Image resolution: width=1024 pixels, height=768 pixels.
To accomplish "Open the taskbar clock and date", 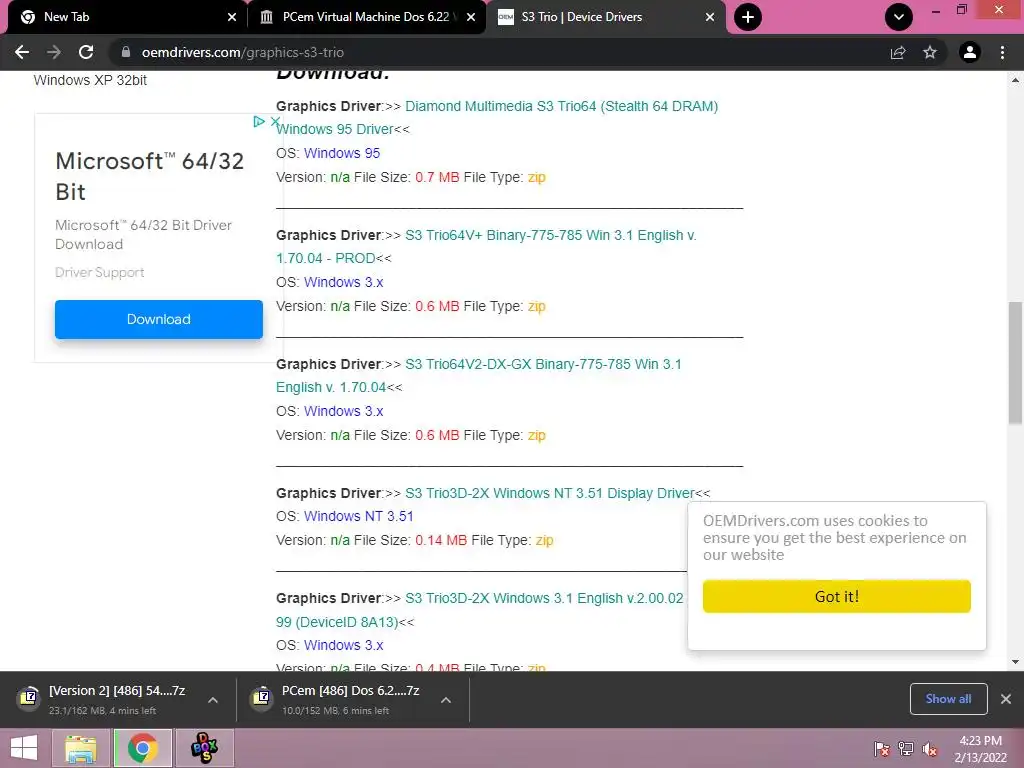I will tap(980, 749).
